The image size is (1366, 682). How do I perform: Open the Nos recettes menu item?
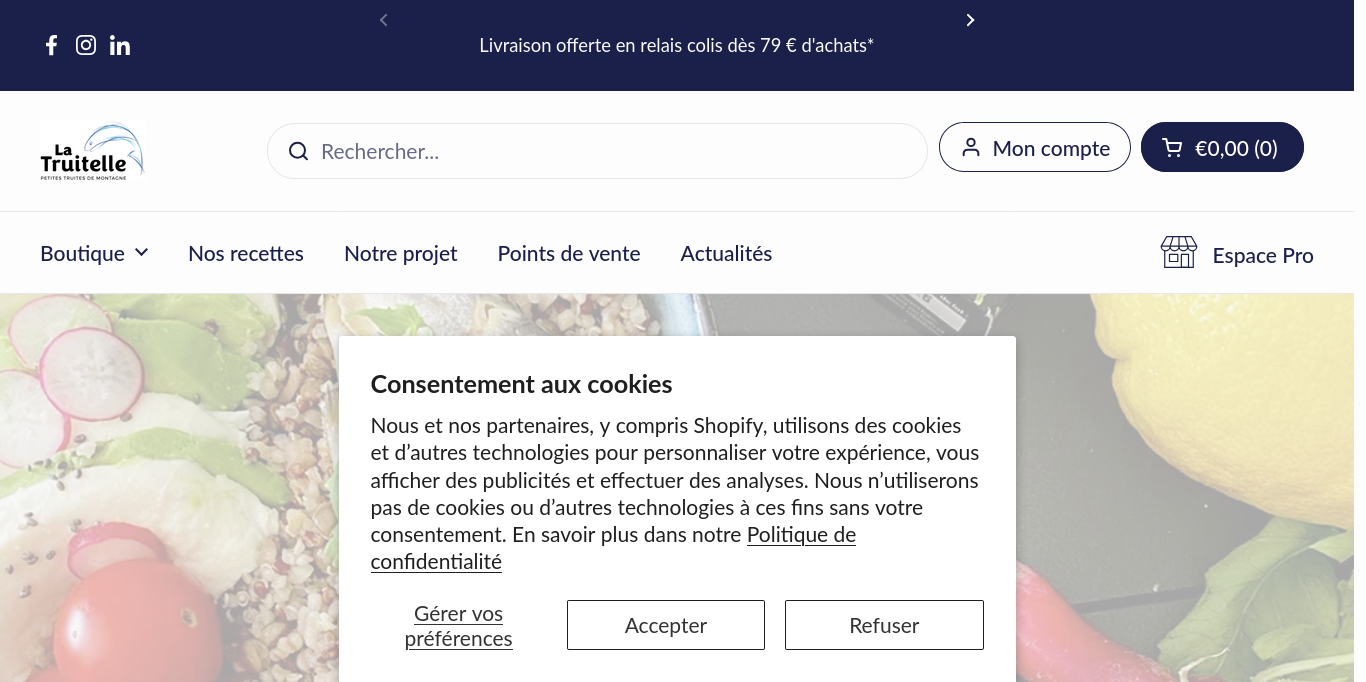246,253
